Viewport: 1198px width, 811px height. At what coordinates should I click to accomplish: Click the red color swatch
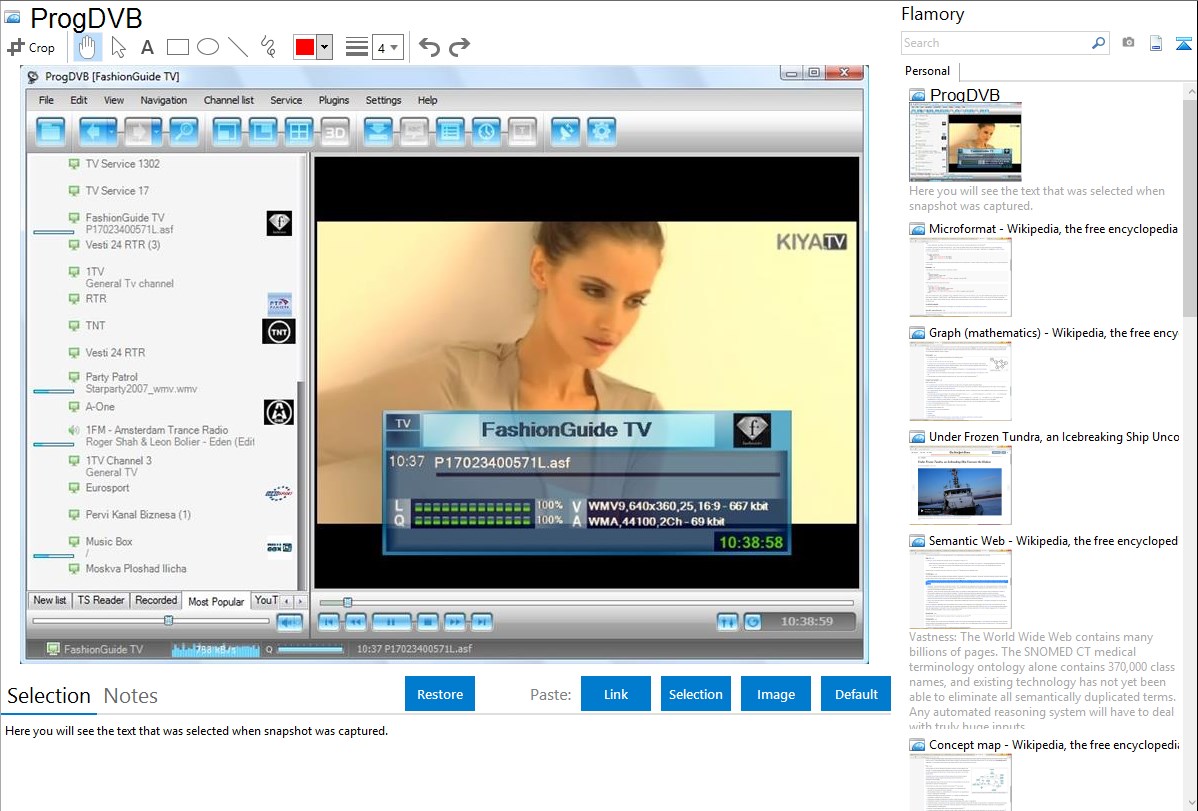[x=305, y=47]
